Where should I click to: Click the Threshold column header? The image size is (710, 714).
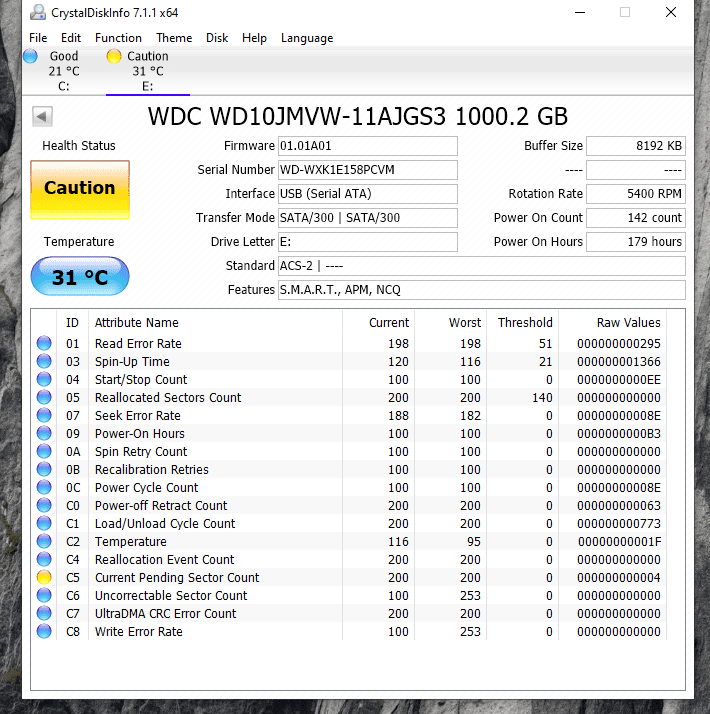[x=525, y=322]
